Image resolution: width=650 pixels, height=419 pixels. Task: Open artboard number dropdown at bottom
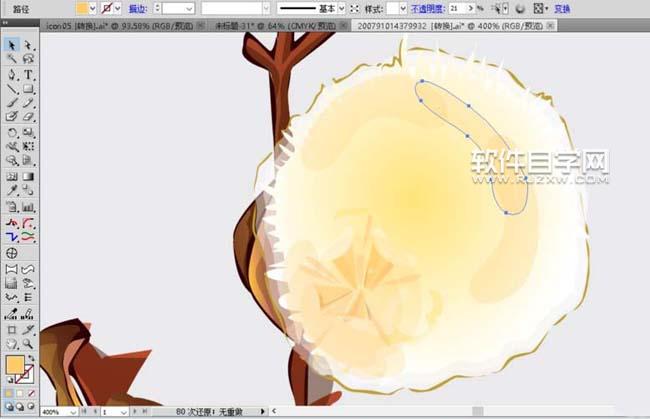click(123, 412)
